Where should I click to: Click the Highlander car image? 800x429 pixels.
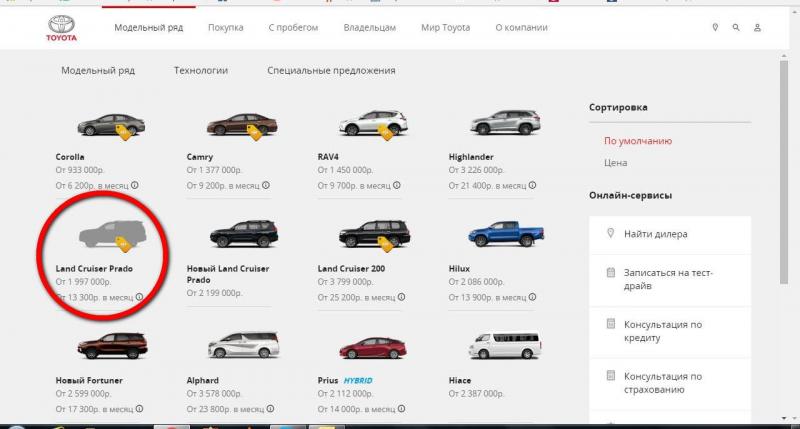tap(505, 122)
